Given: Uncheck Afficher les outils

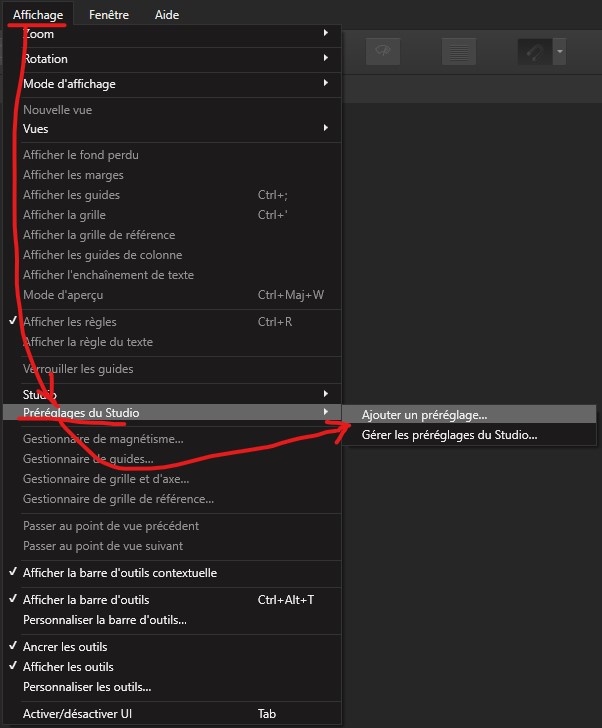Looking at the screenshot, I should click(x=173, y=667).
